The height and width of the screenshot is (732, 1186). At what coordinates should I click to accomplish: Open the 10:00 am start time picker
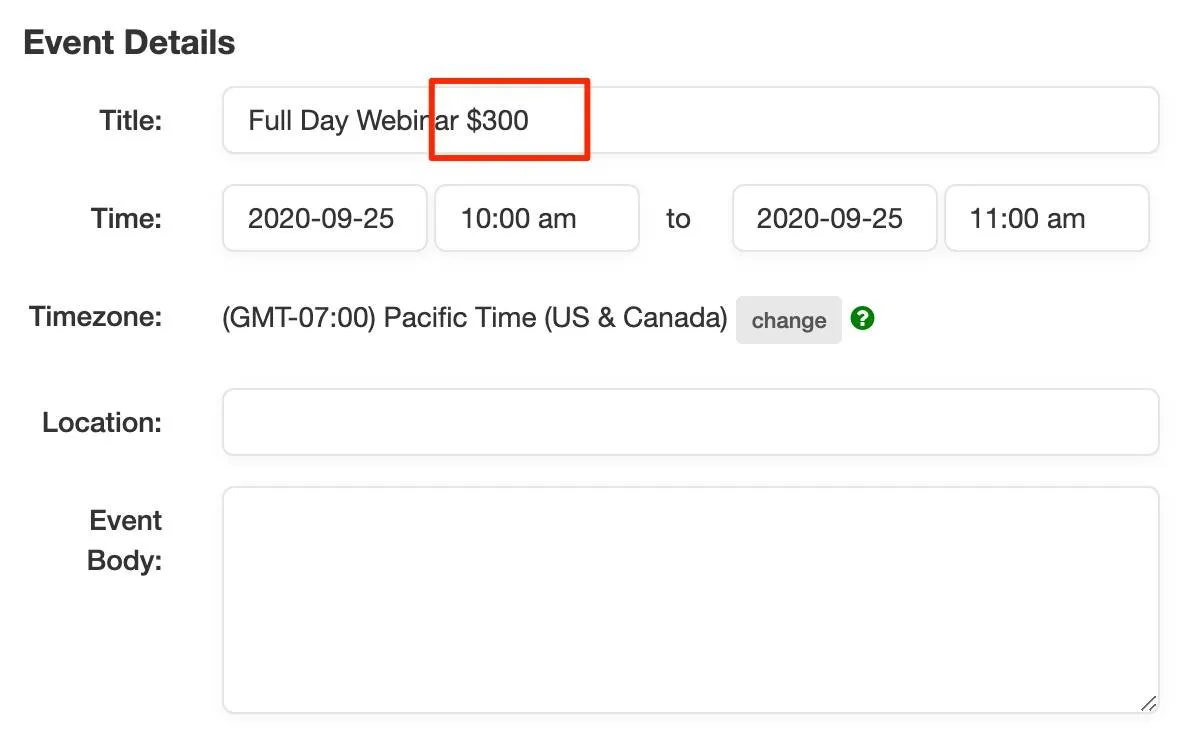[536, 218]
